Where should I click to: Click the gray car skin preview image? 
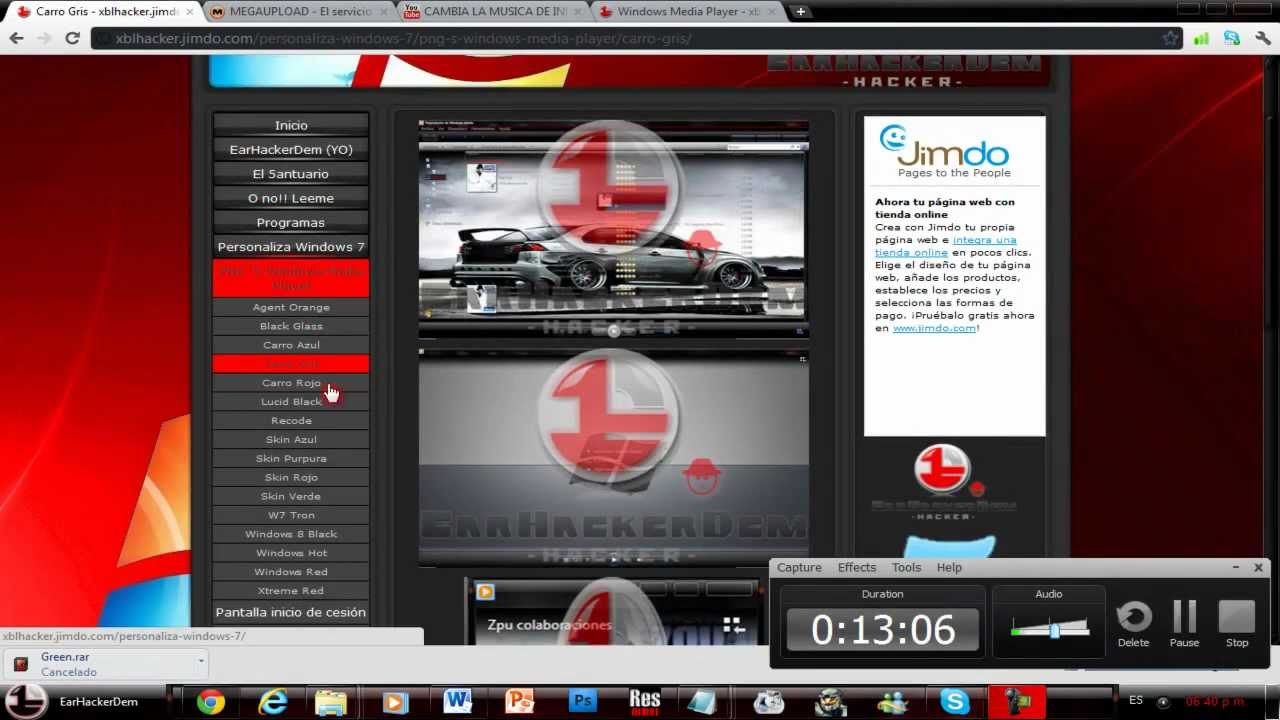click(x=613, y=229)
